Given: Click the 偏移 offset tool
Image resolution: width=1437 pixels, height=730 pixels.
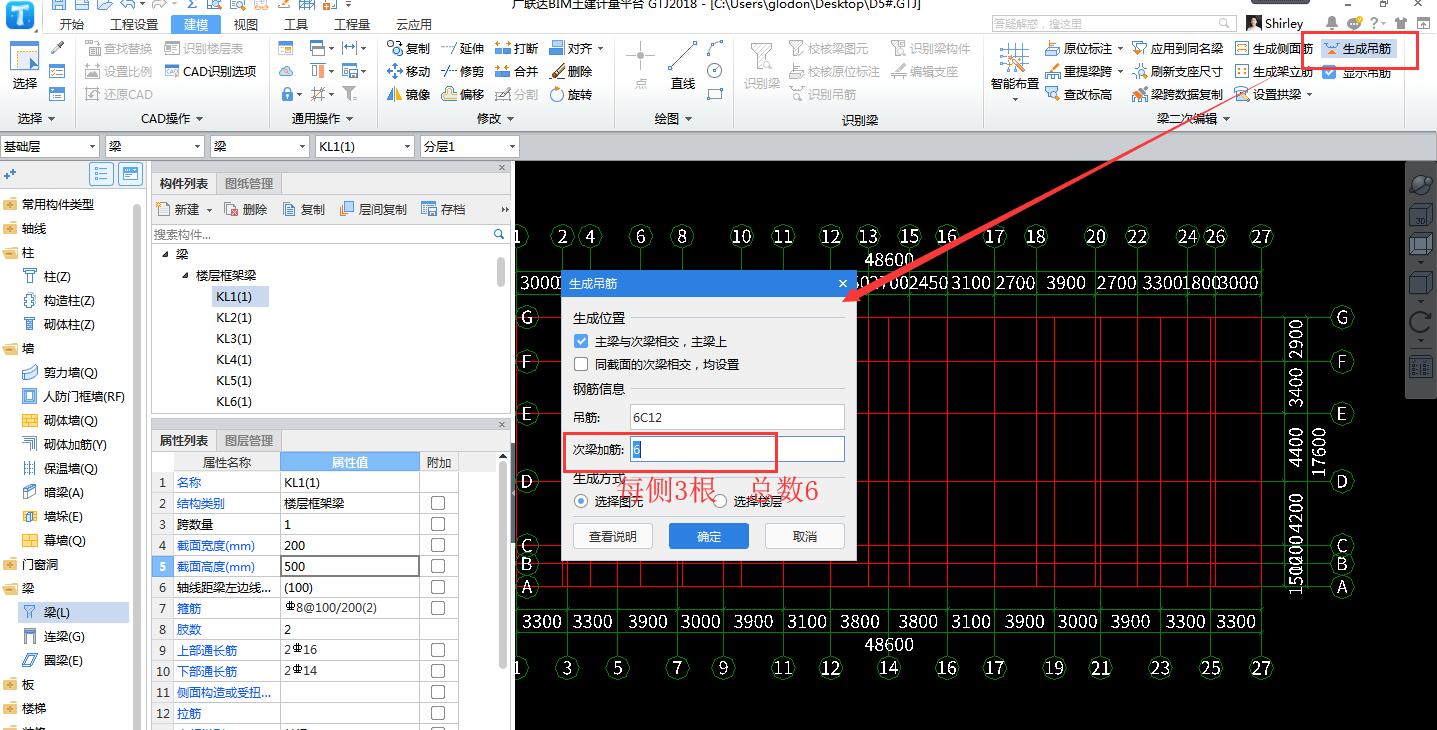Looking at the screenshot, I should click(462, 94).
